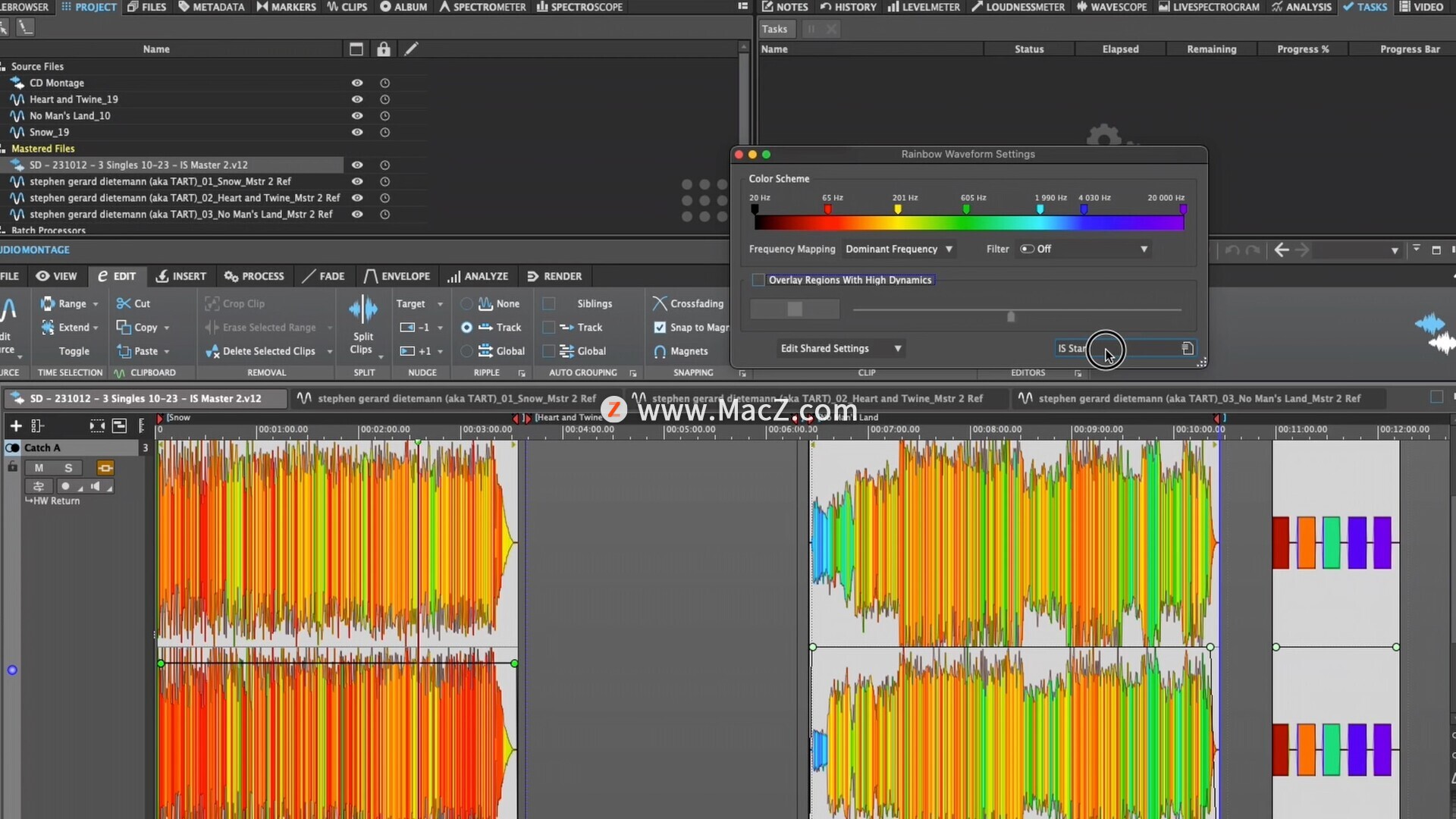1456x819 pixels.
Task: Click the preset save icon in Rainbow settings
Action: point(1188,348)
